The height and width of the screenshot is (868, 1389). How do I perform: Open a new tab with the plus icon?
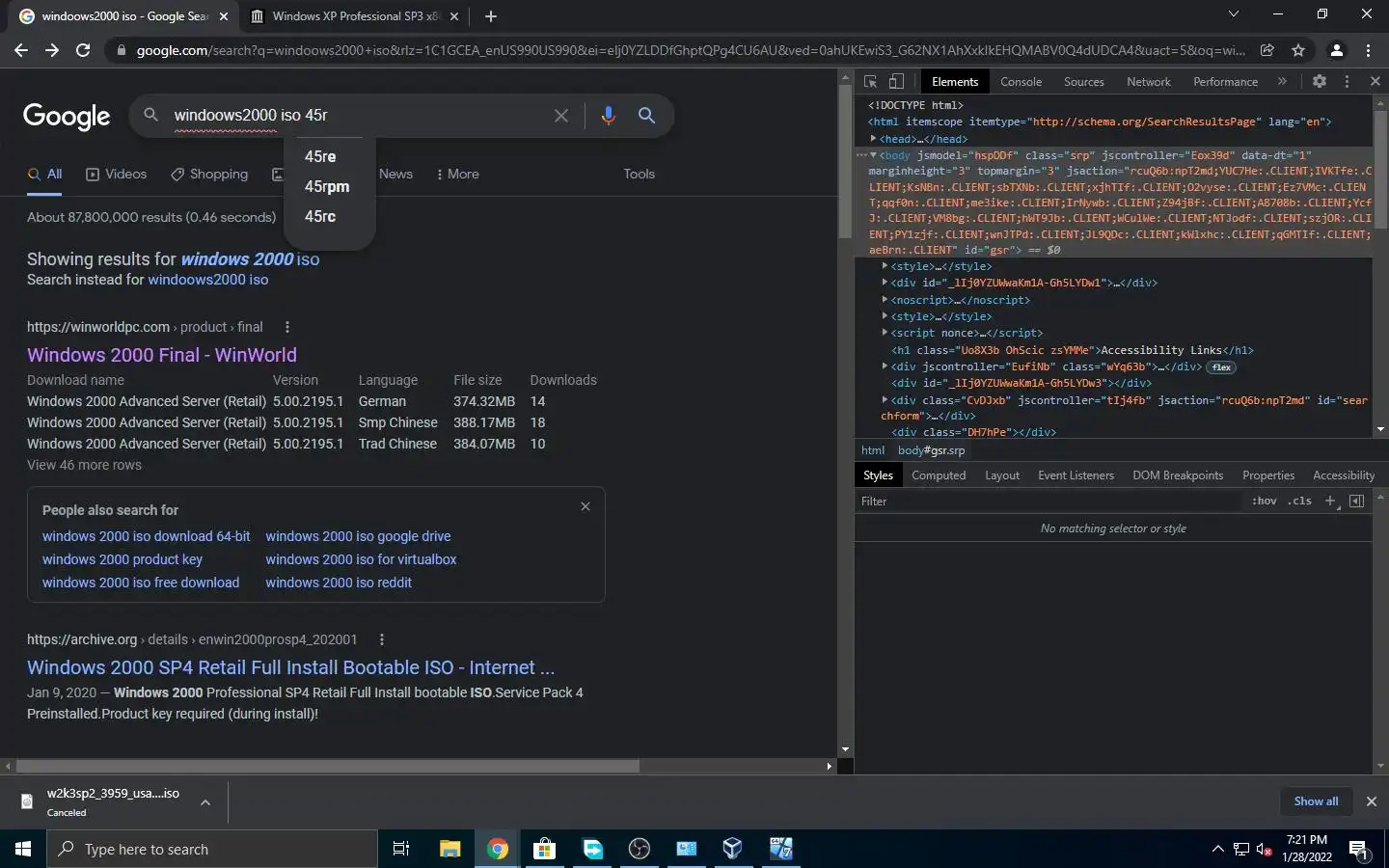pyautogui.click(x=491, y=16)
